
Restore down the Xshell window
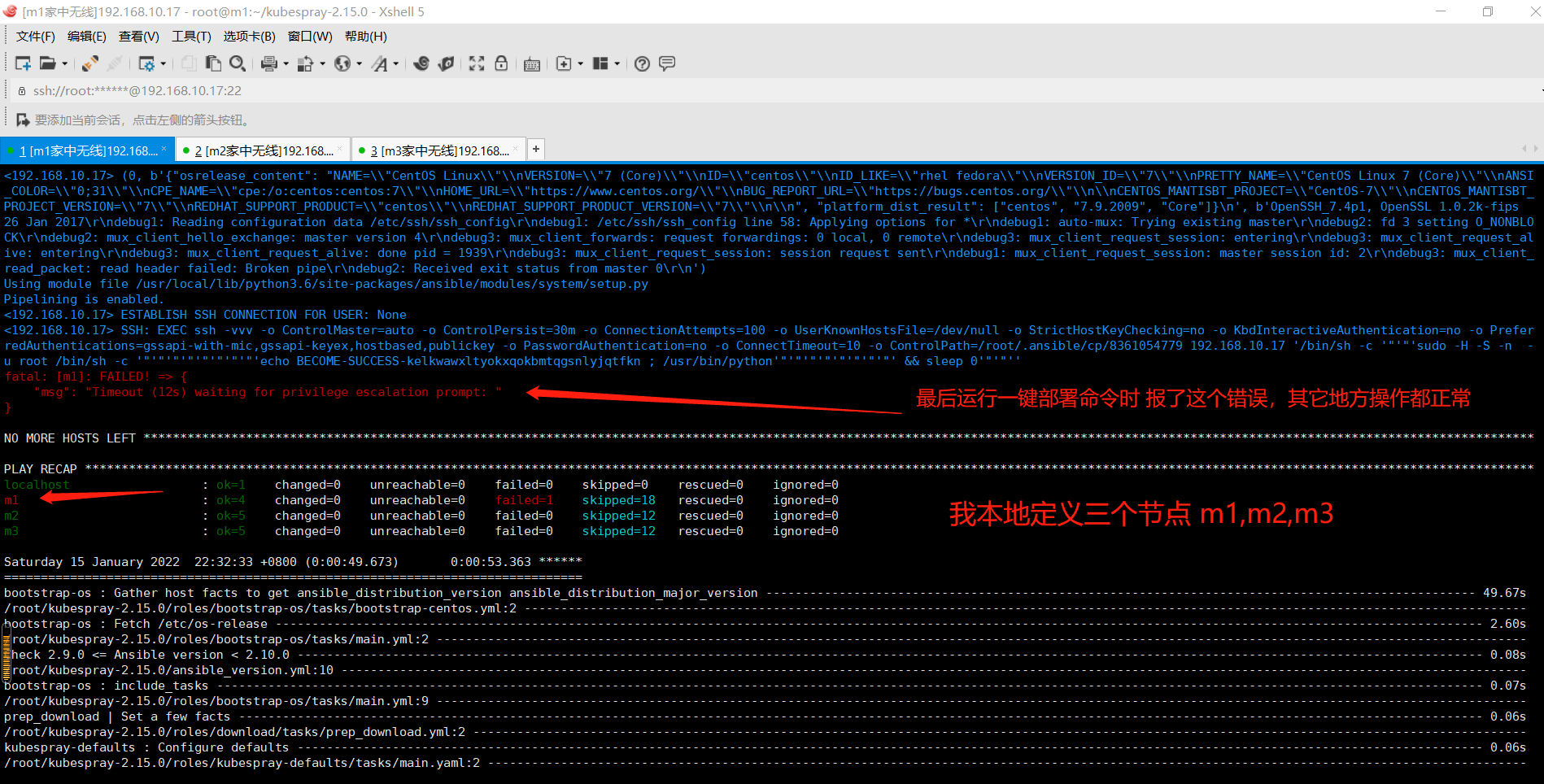tap(1488, 11)
